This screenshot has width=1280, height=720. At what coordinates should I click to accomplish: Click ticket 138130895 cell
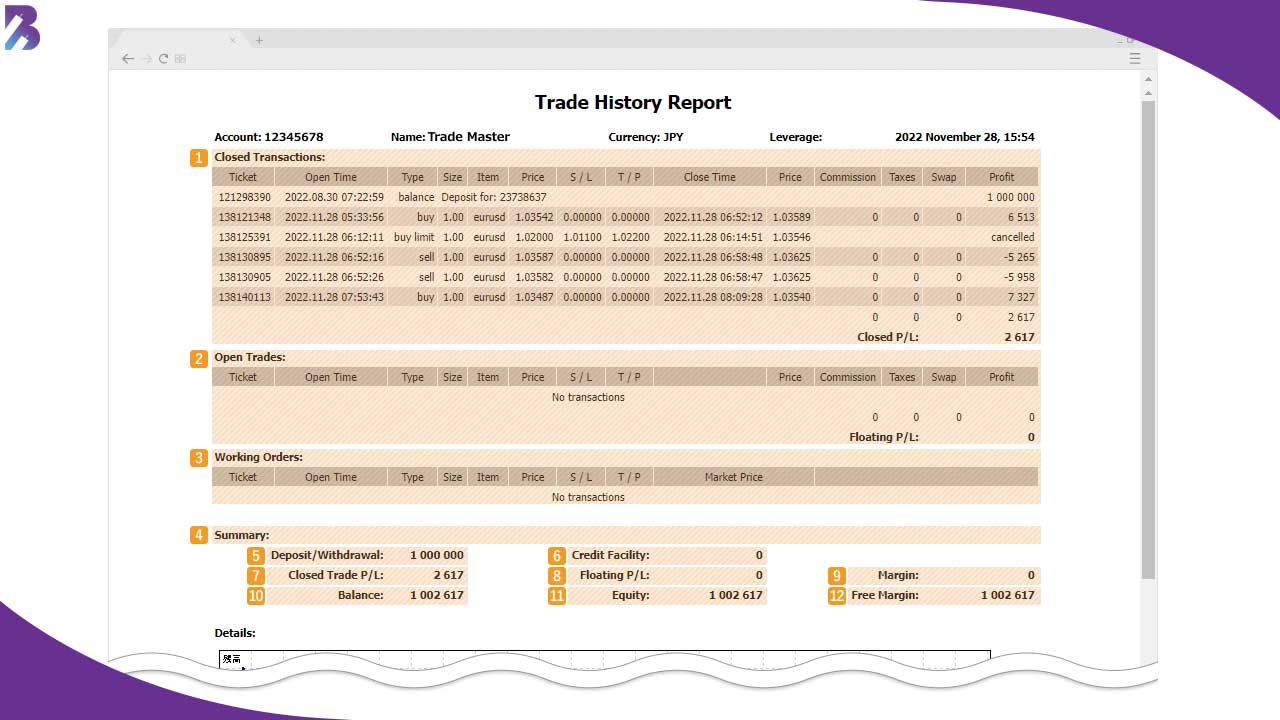[244, 257]
